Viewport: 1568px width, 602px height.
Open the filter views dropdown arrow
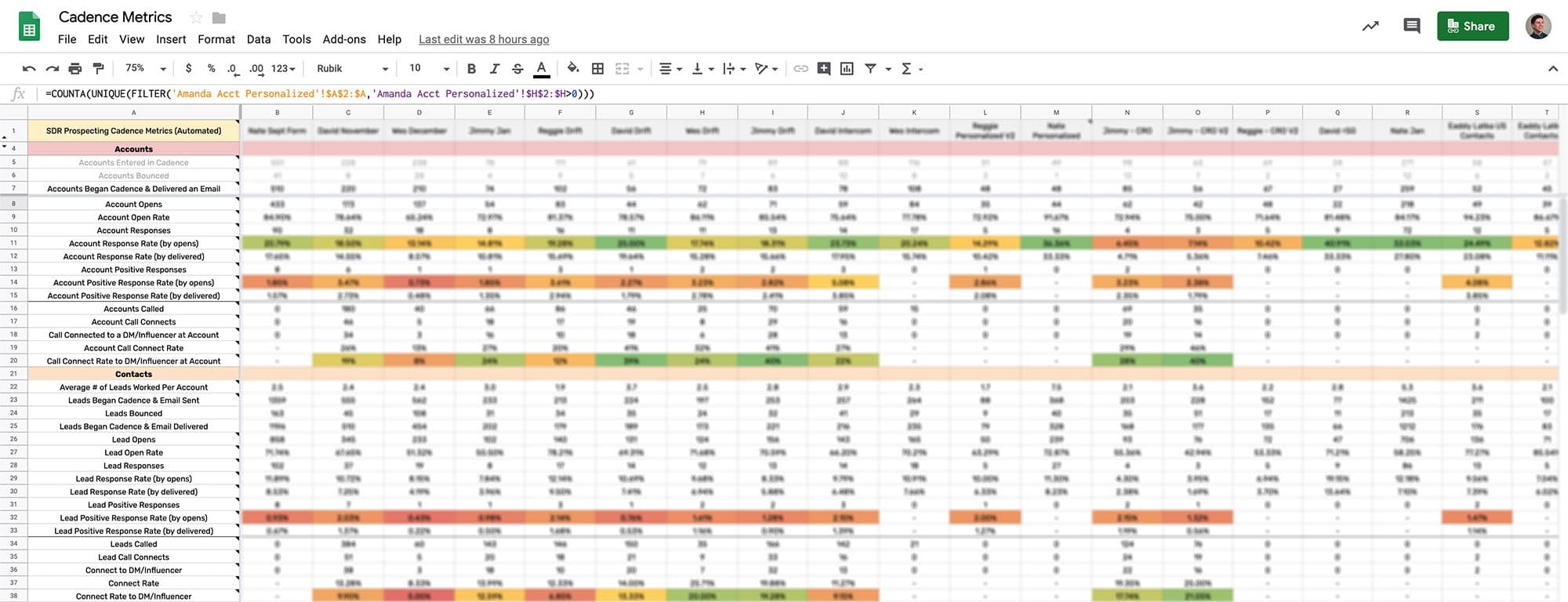(888, 69)
